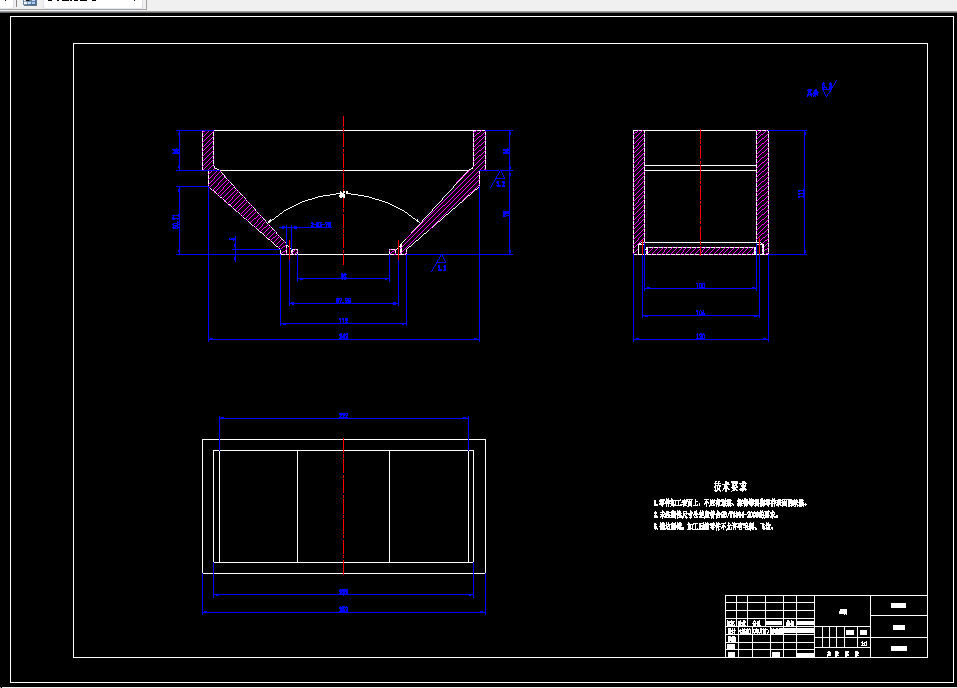The width and height of the screenshot is (957, 688).
Task: Click the blue grid icon in top toolbar
Action: (29, 2)
